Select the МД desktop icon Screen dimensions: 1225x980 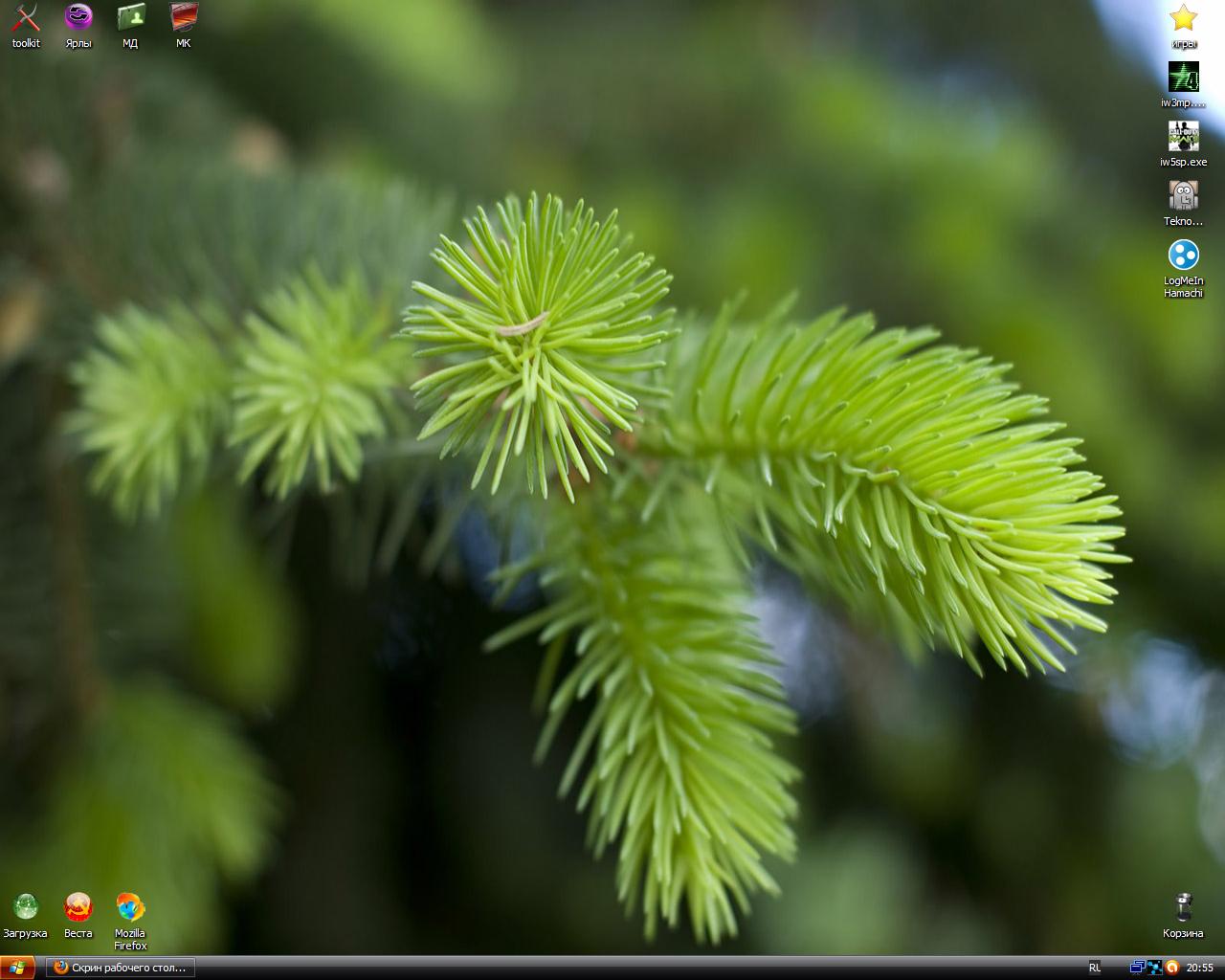click(x=130, y=17)
